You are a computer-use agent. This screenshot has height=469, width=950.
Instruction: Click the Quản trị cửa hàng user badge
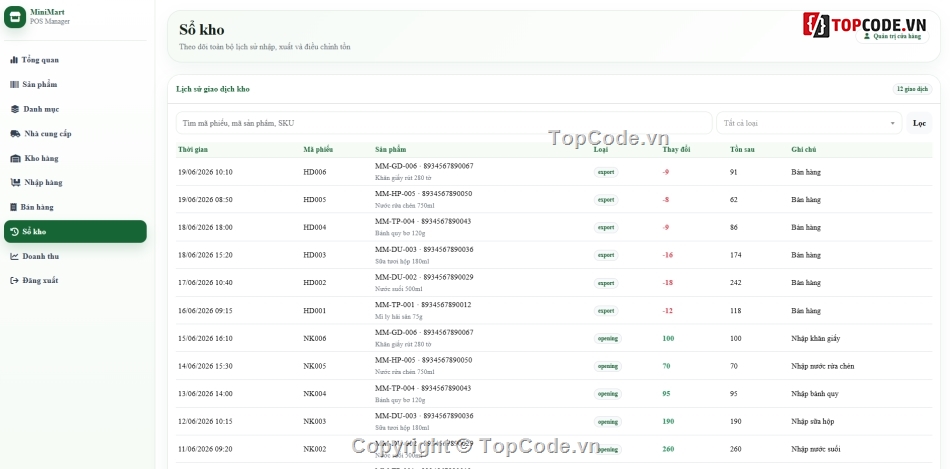pyautogui.click(x=892, y=36)
